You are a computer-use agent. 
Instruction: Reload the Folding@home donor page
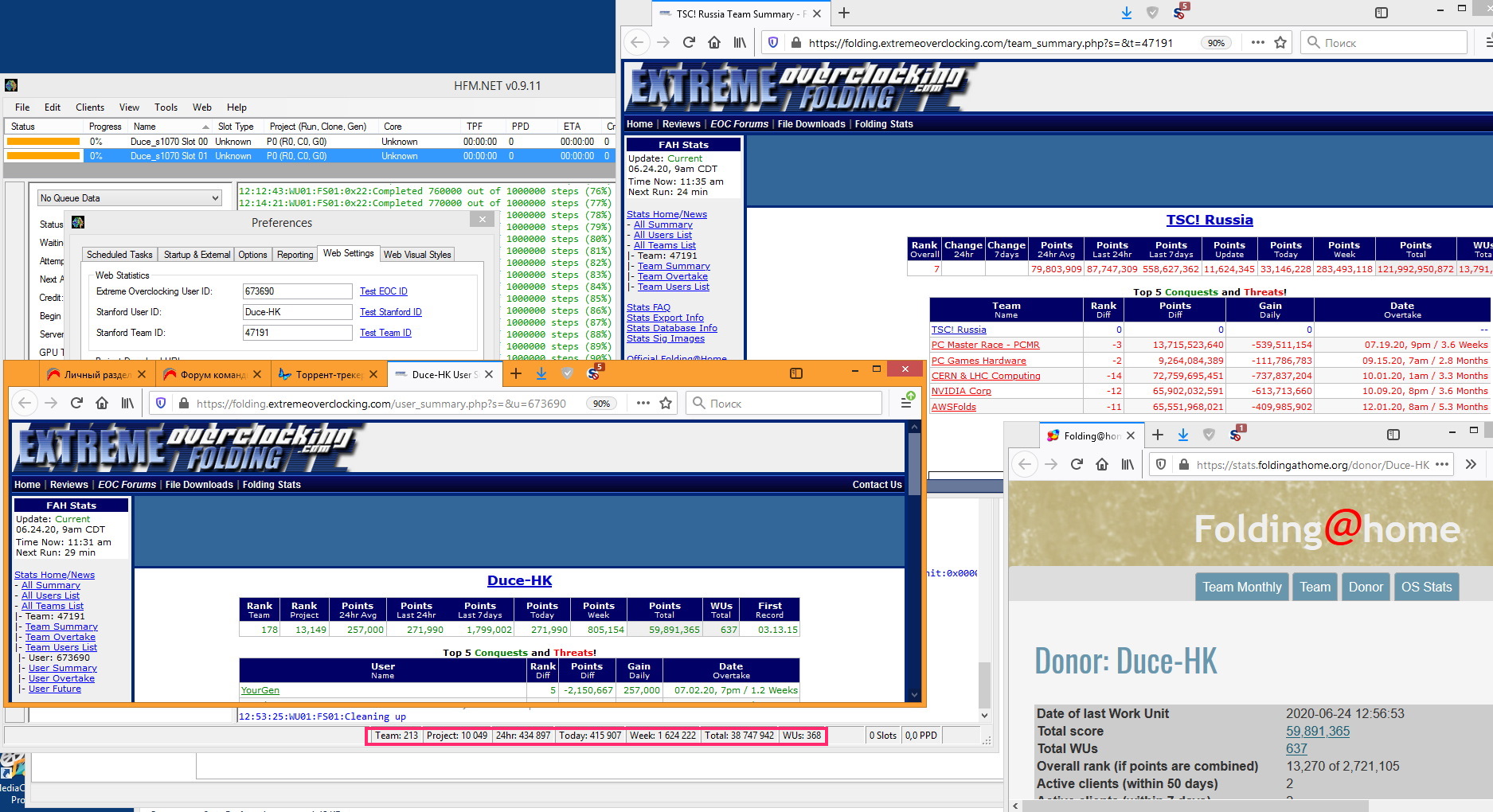click(x=1077, y=464)
